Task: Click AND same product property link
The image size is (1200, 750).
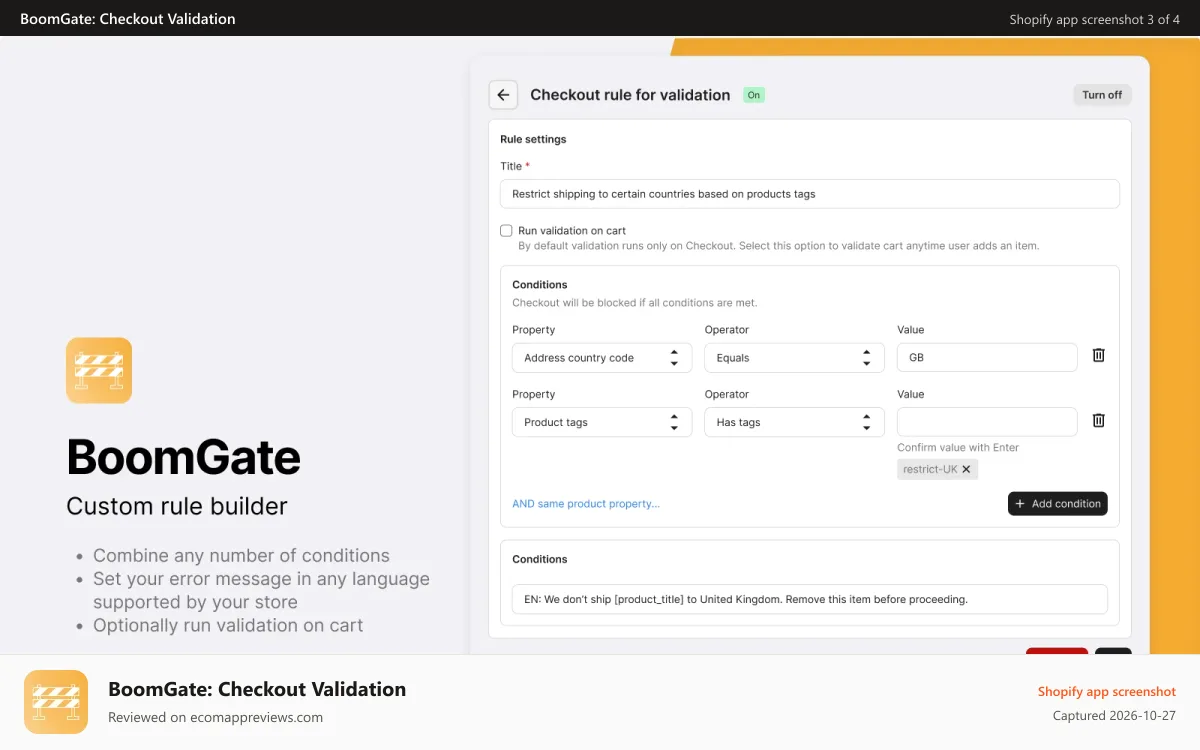Action: click(x=586, y=504)
